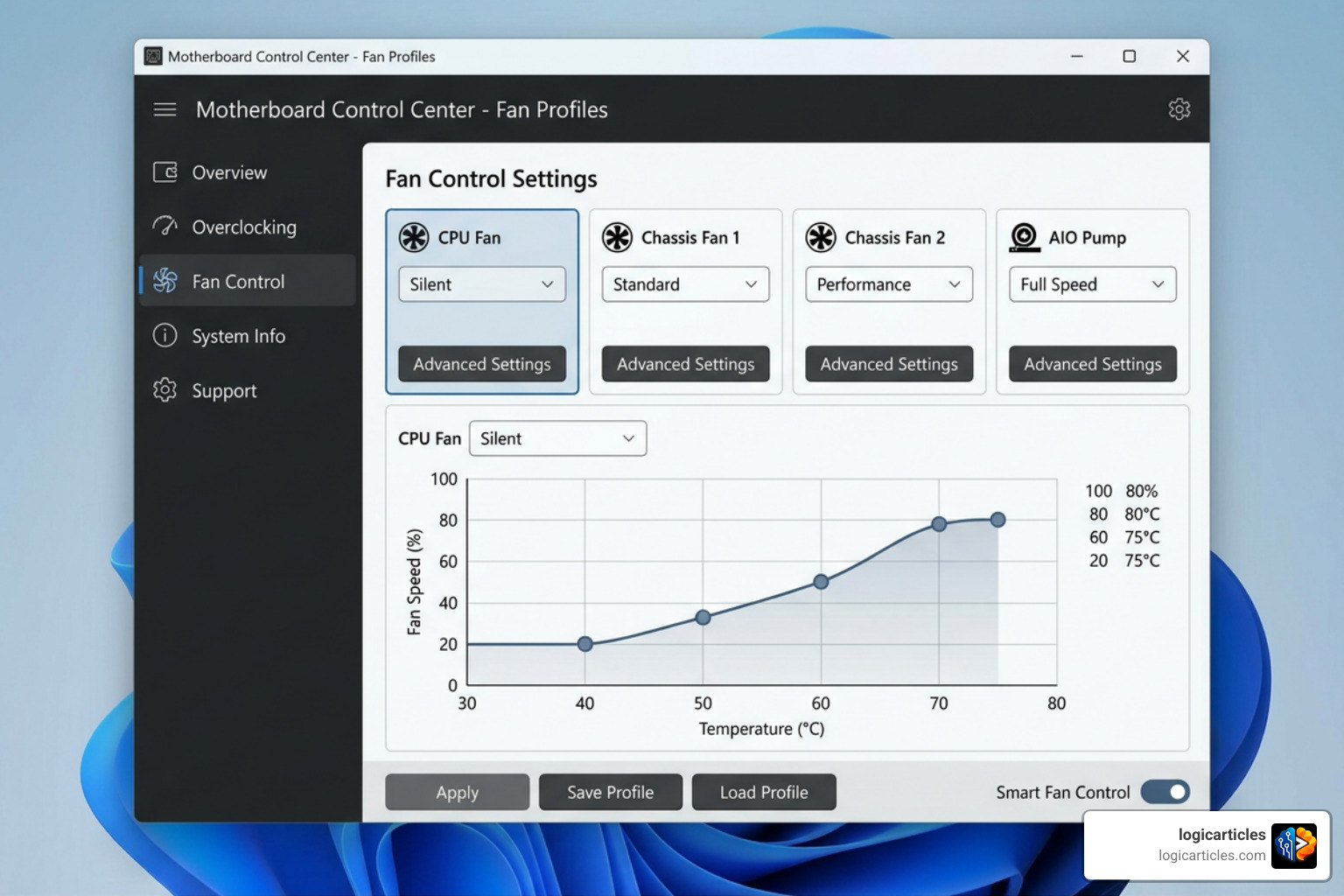Click the Apply button
1344x896 pixels.
coord(458,792)
